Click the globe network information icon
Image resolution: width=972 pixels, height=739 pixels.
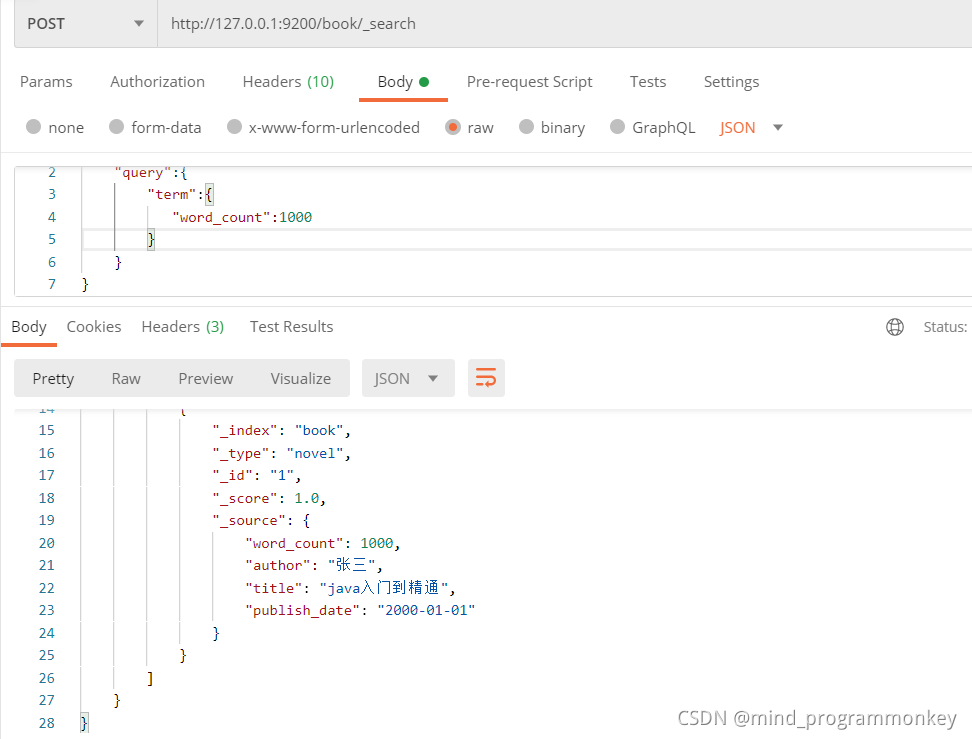pyautogui.click(x=895, y=327)
